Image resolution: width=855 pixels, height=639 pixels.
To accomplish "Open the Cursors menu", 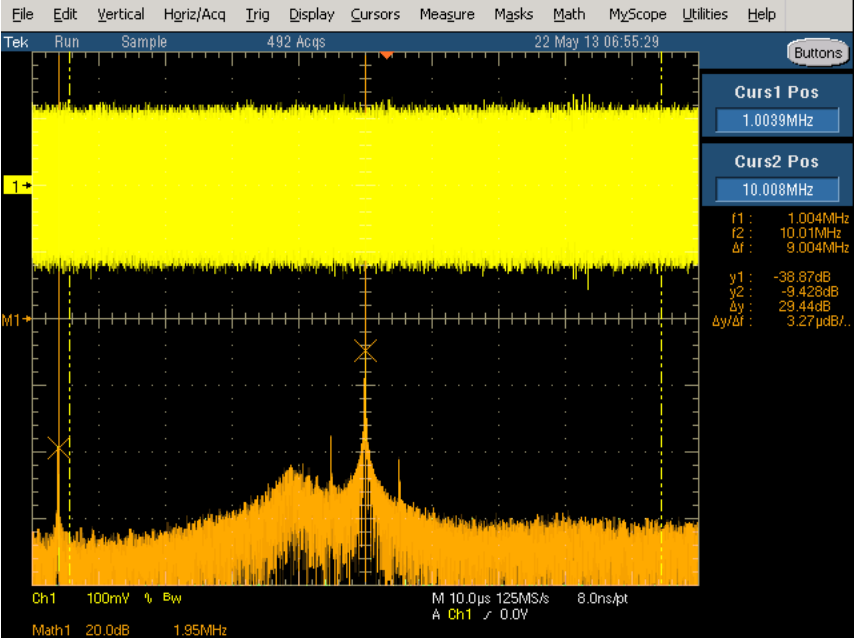I will tap(375, 14).
